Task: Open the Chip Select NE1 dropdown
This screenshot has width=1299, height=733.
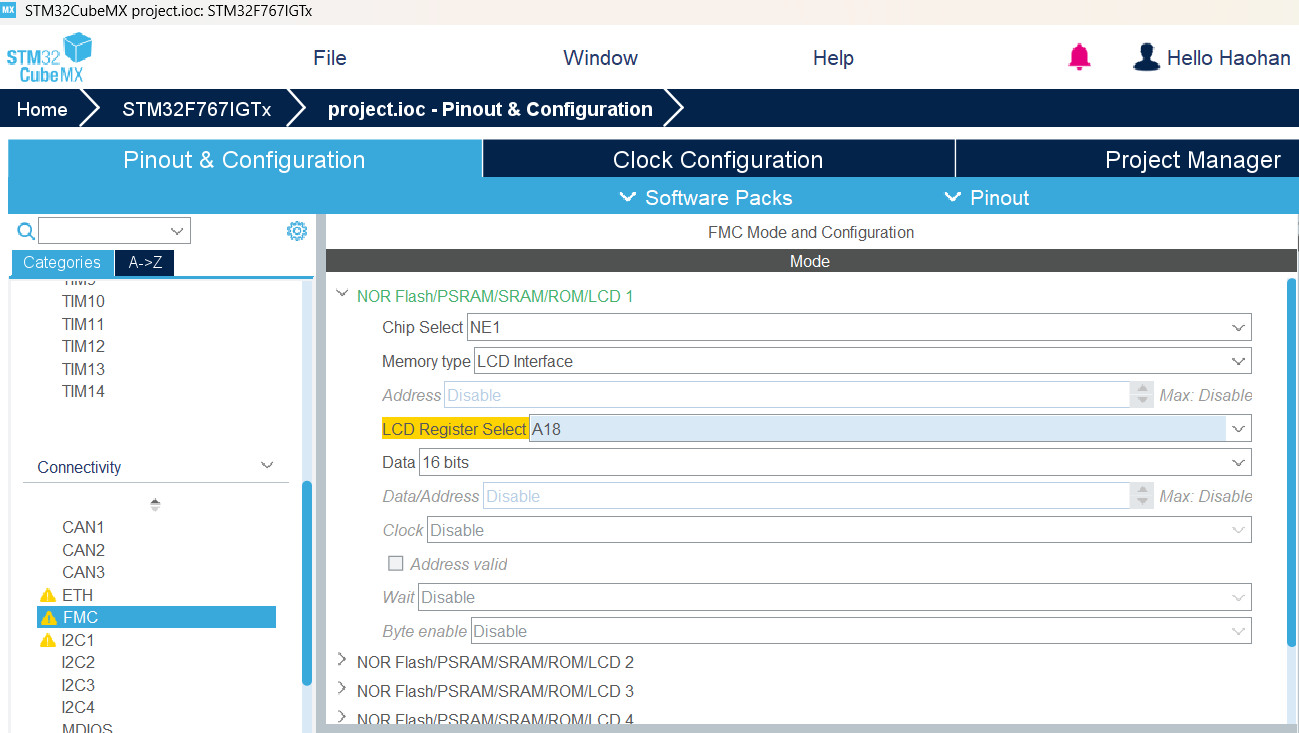Action: coord(859,327)
